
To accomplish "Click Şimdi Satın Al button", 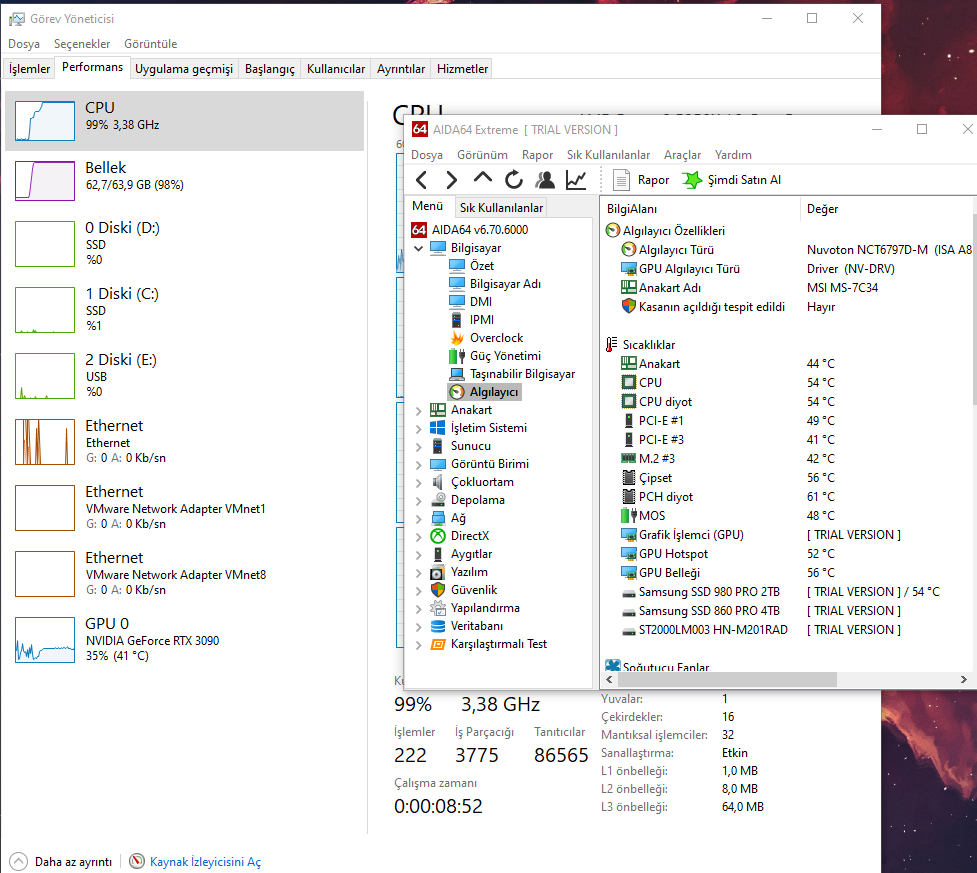I will pos(732,180).
